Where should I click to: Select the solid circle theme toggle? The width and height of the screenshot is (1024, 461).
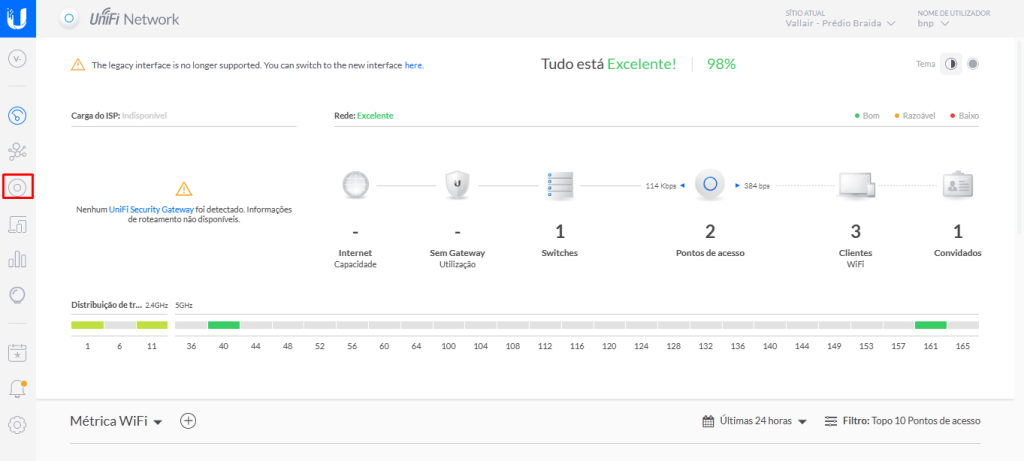(x=972, y=64)
